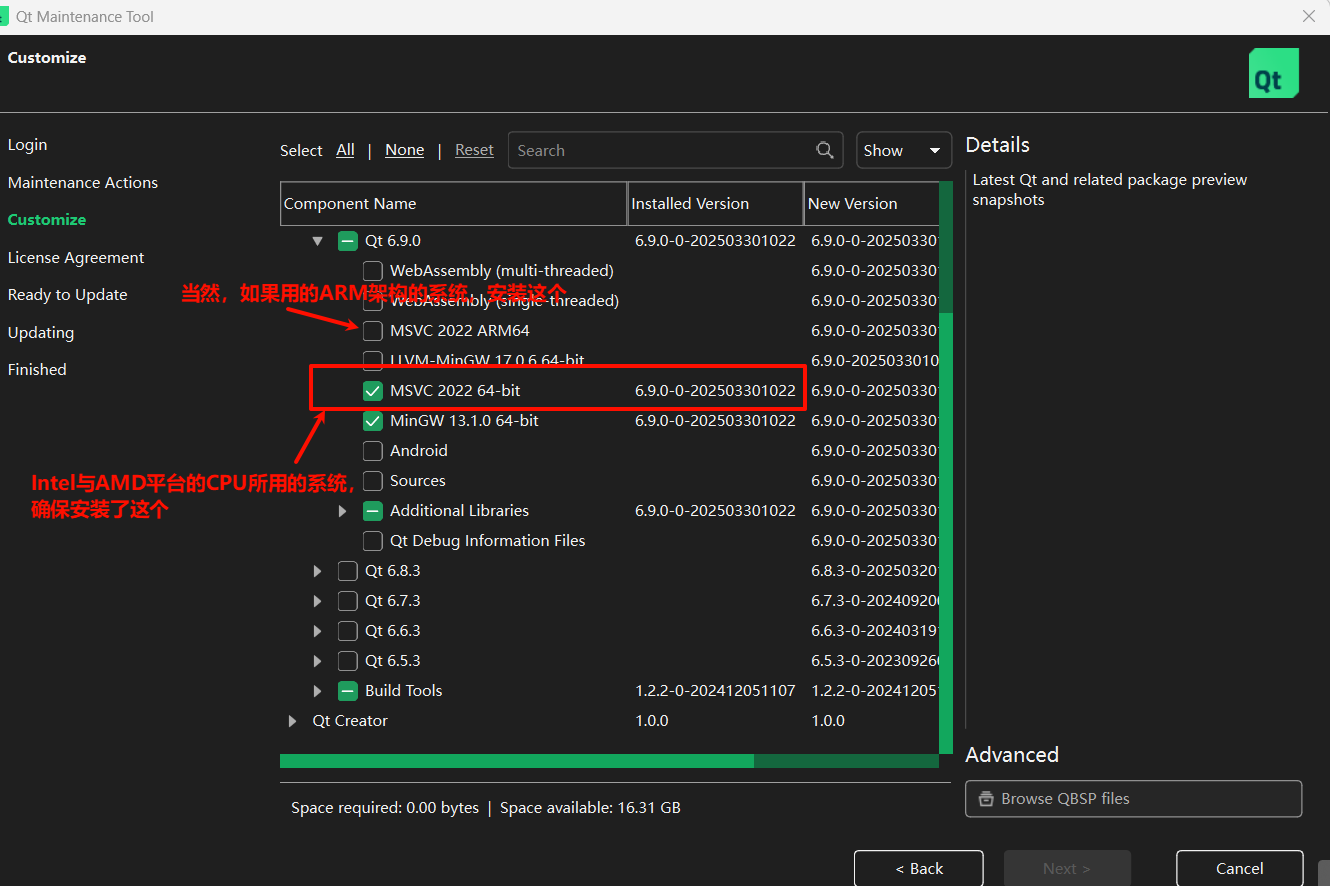Viewport: 1330px width, 886px height.
Task: Click the Qt Maintenance Tool title icon
Action: click(x=4, y=17)
